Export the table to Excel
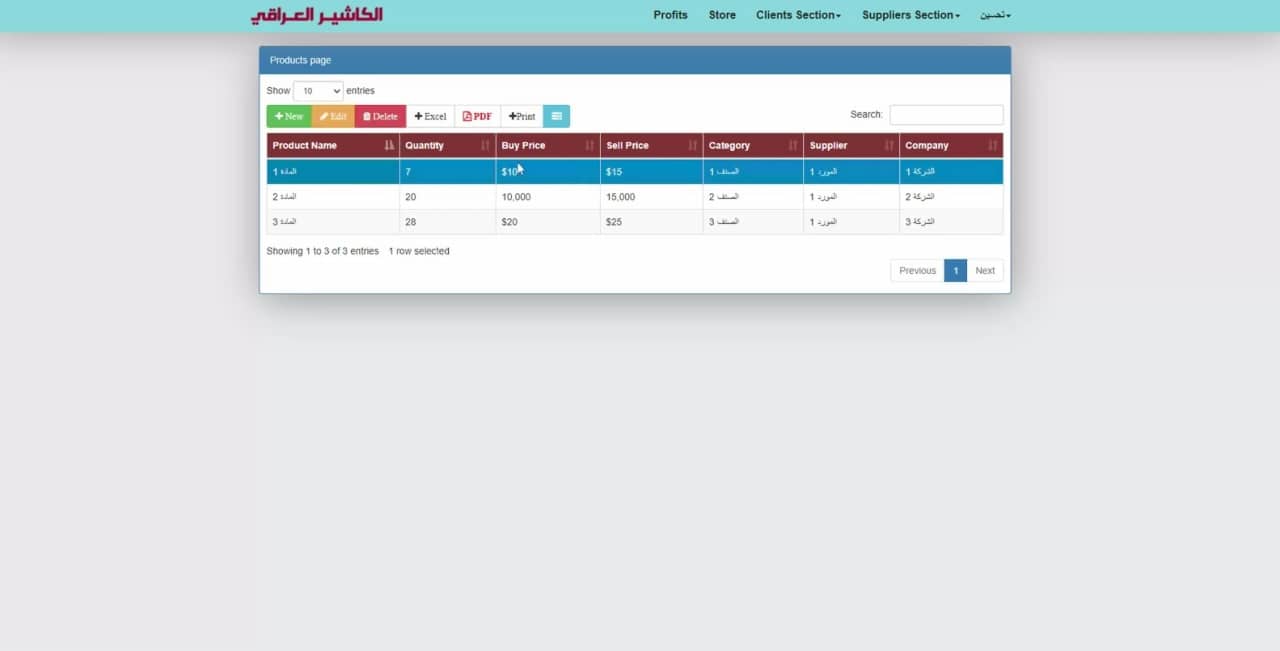The height and width of the screenshot is (651, 1280). [430, 116]
